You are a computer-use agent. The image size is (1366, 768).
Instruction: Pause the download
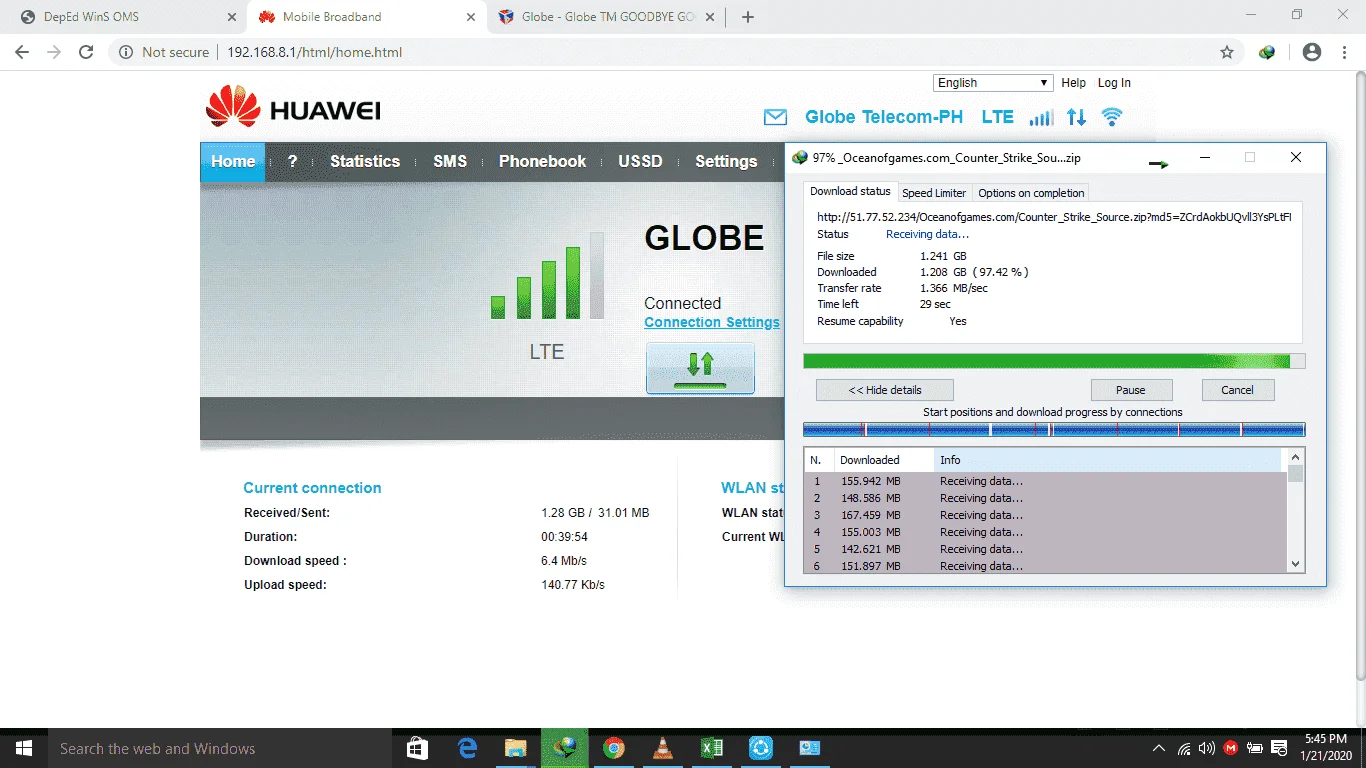coord(1131,390)
